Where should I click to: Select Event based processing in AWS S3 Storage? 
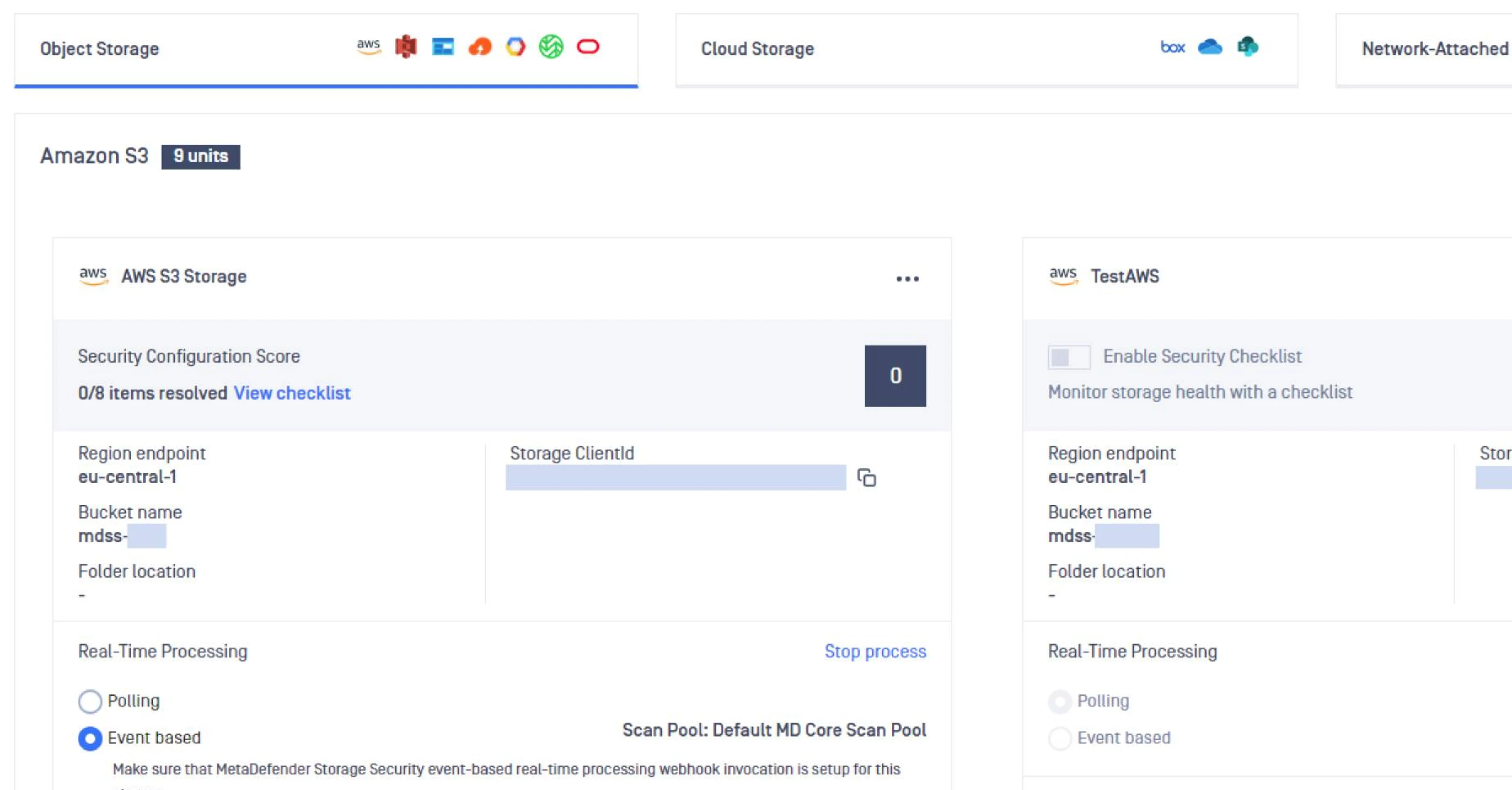tap(90, 738)
